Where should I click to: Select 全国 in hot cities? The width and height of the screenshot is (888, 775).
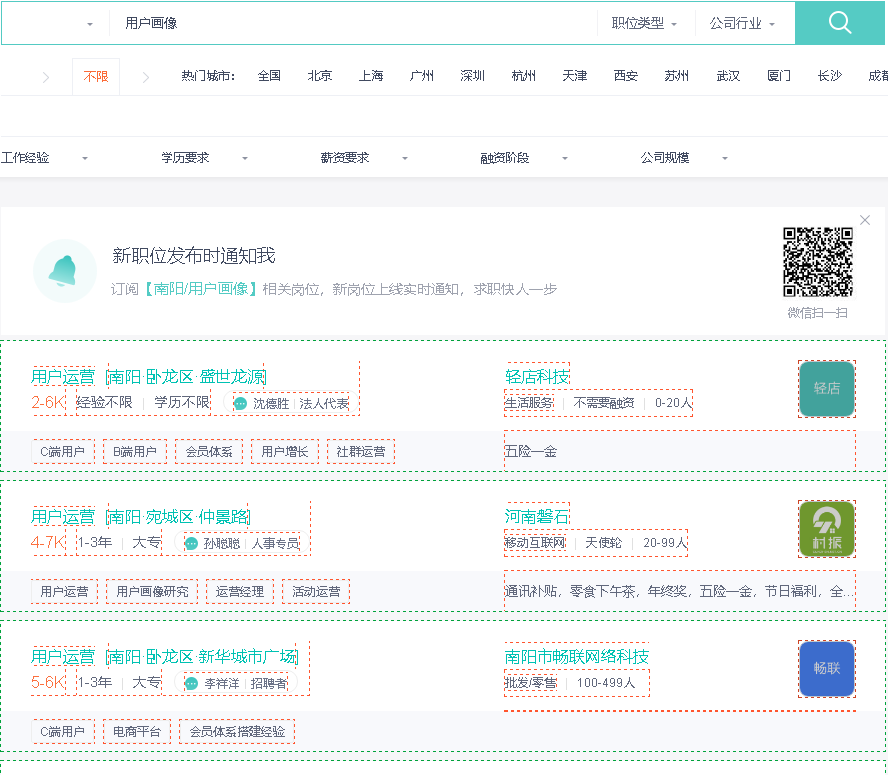click(269, 76)
